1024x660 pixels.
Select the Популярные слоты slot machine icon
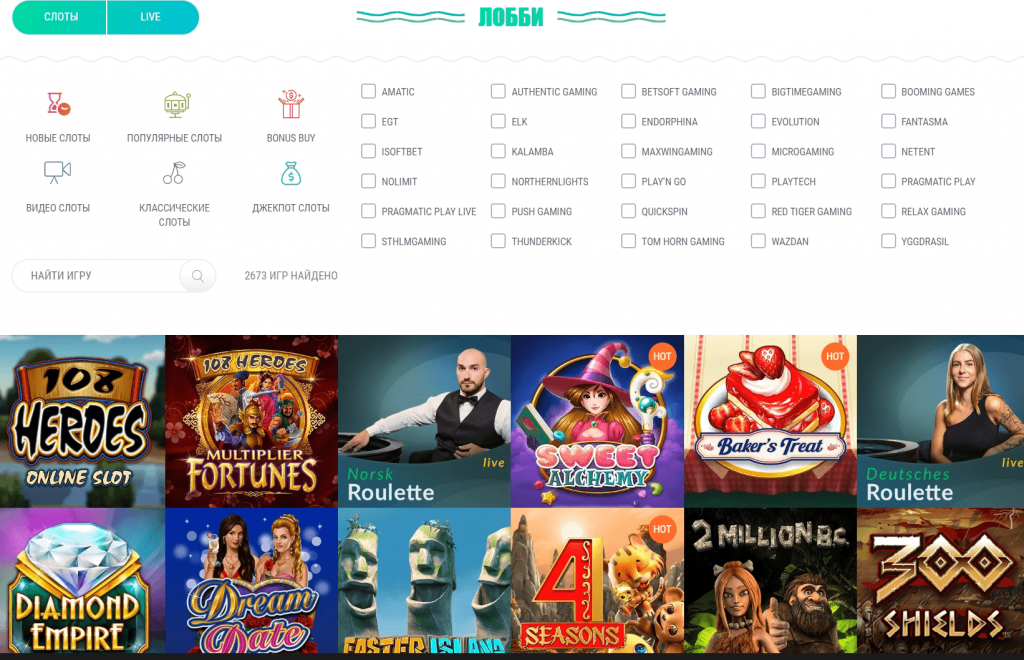[176, 104]
